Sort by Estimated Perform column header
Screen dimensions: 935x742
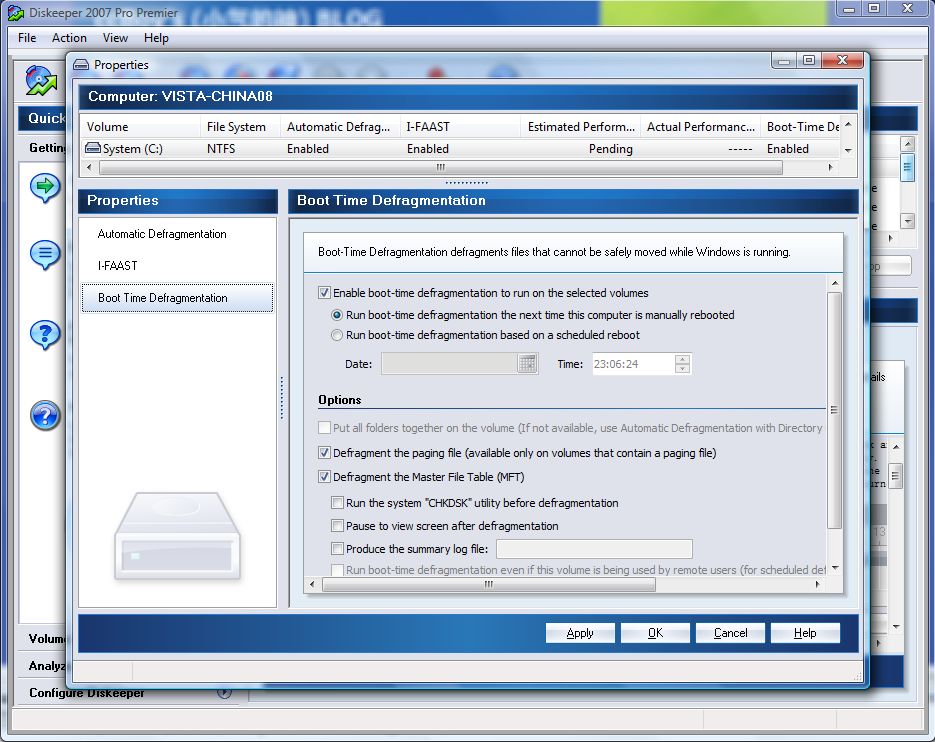581,126
